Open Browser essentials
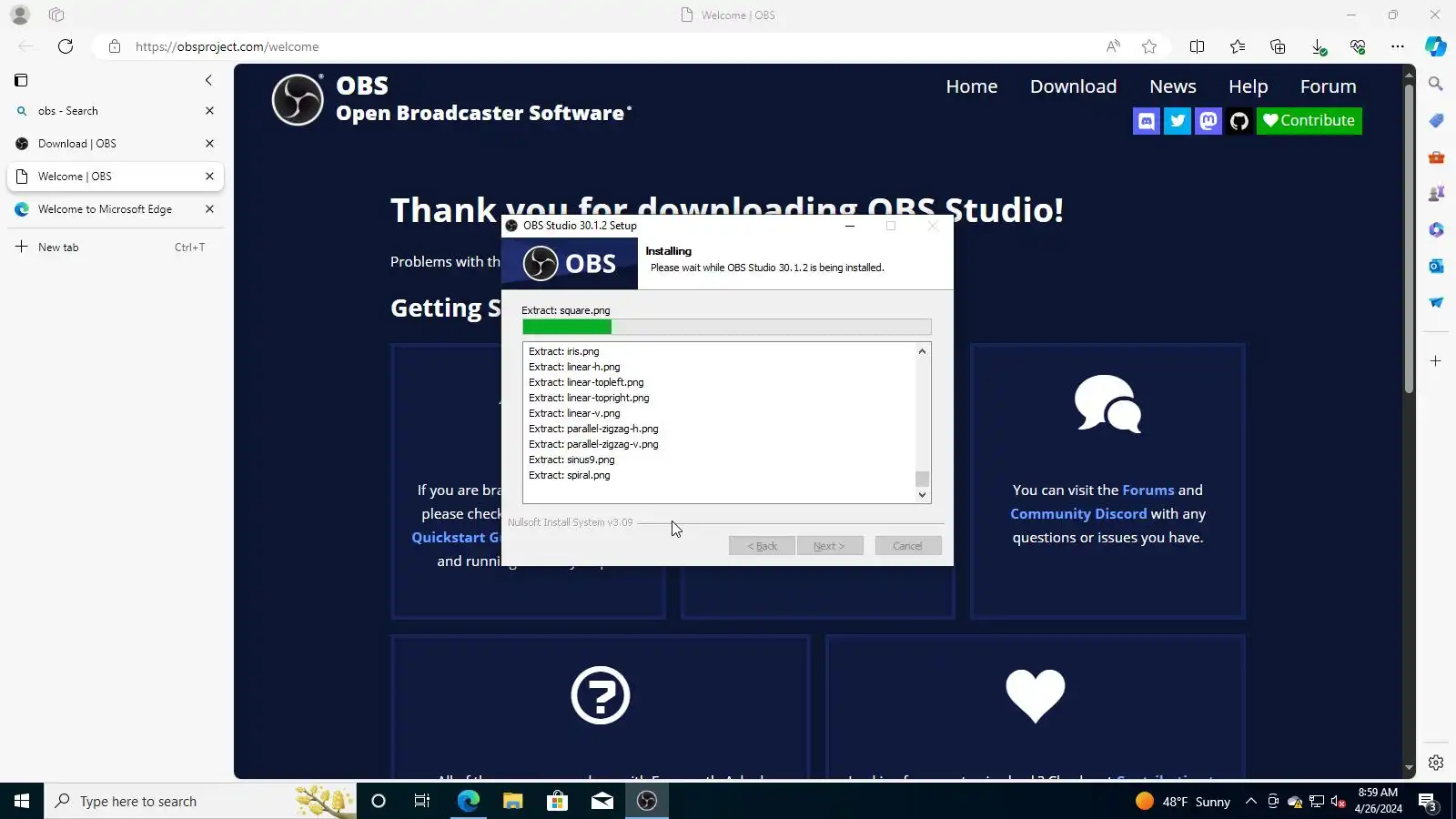The width and height of the screenshot is (1456, 819). tap(1358, 46)
